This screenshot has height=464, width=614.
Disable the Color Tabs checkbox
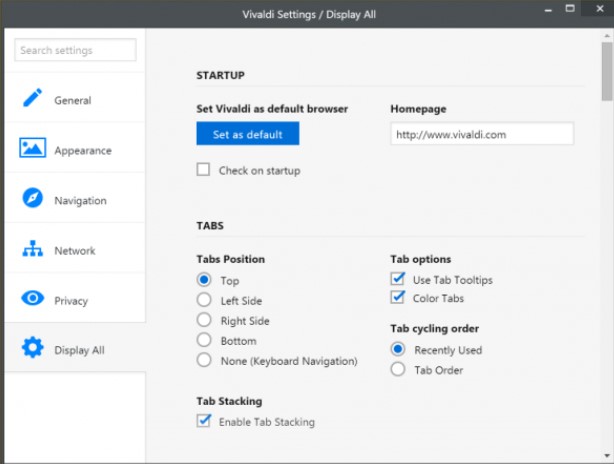(x=398, y=298)
